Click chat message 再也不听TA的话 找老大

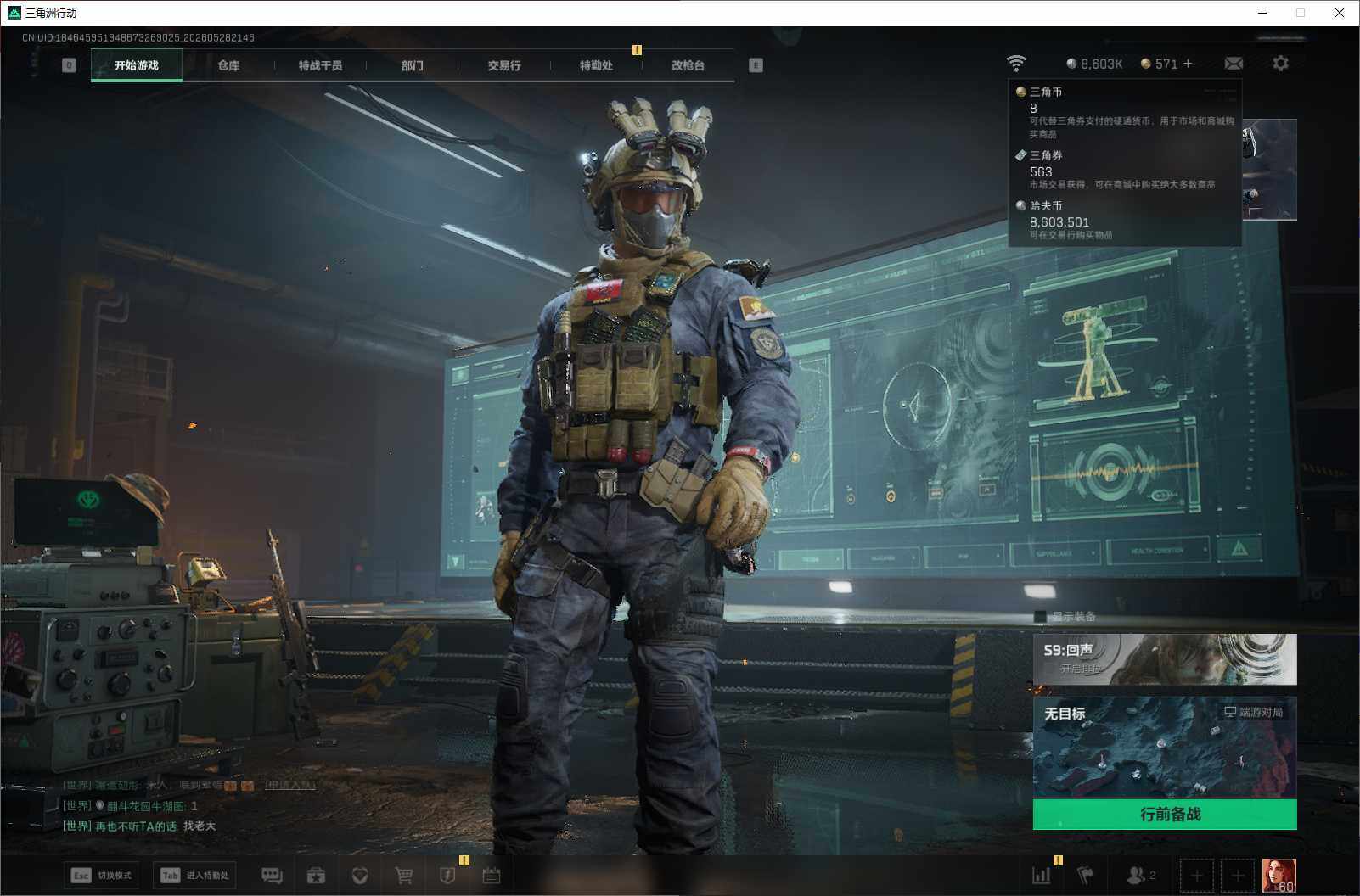click(139, 826)
